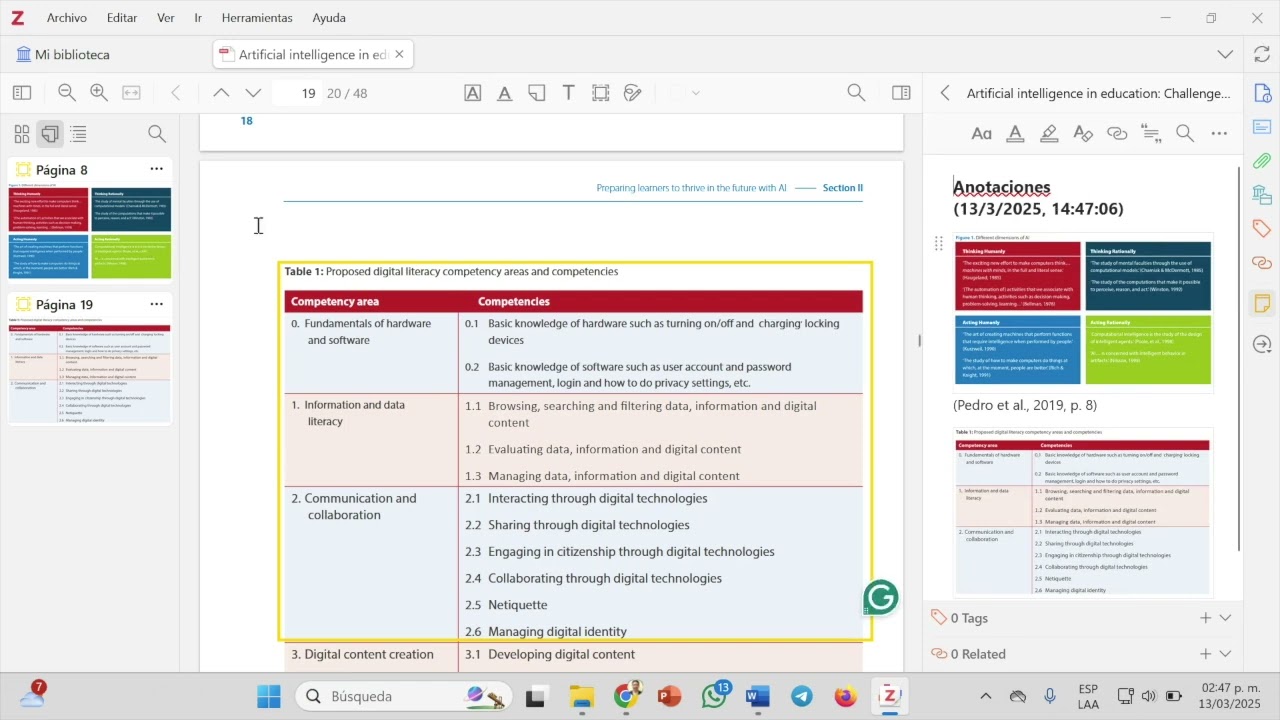This screenshot has height=720, width=1280.
Task: Open more options in note toolbar
Action: click(1218, 133)
